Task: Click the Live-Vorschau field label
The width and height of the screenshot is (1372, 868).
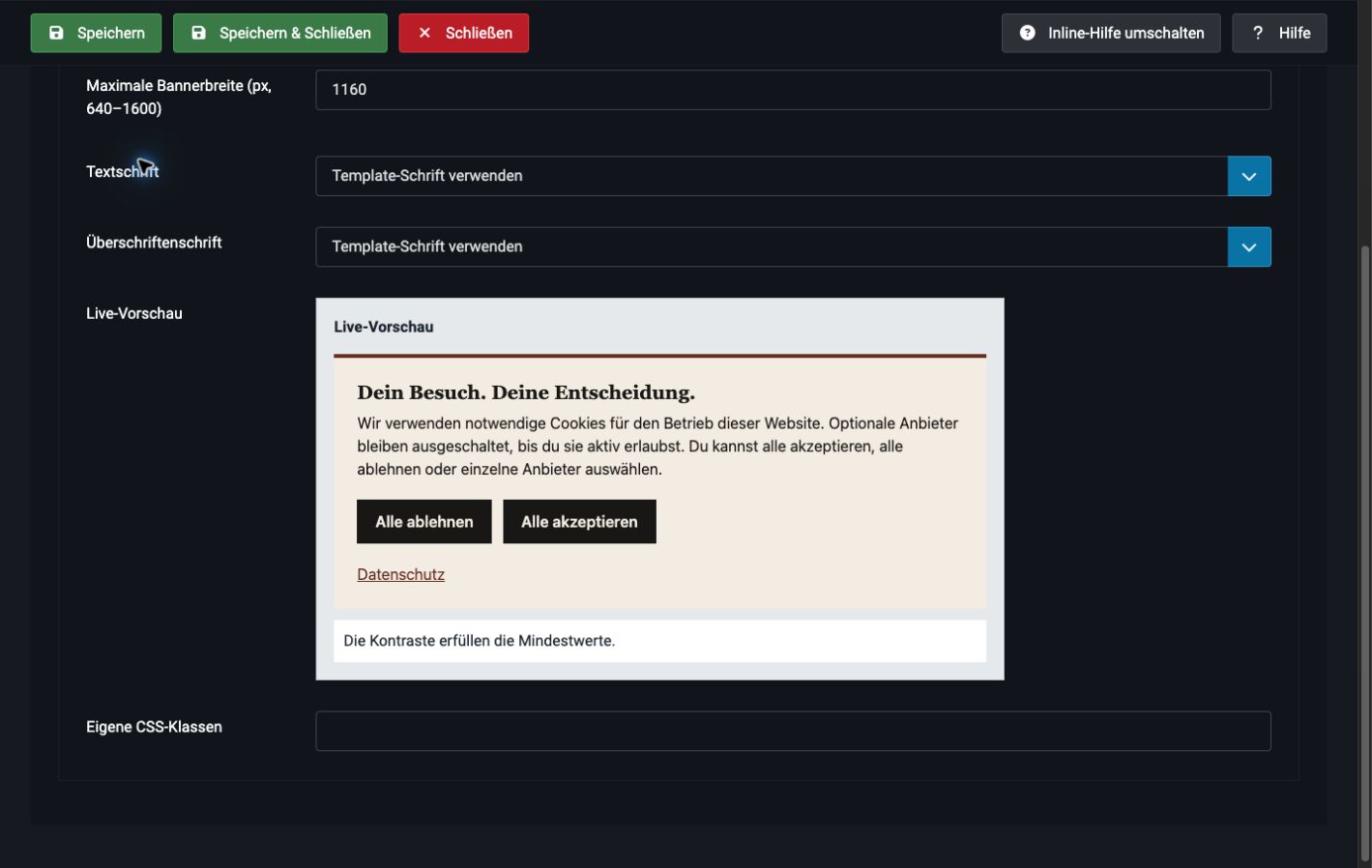Action: [134, 313]
